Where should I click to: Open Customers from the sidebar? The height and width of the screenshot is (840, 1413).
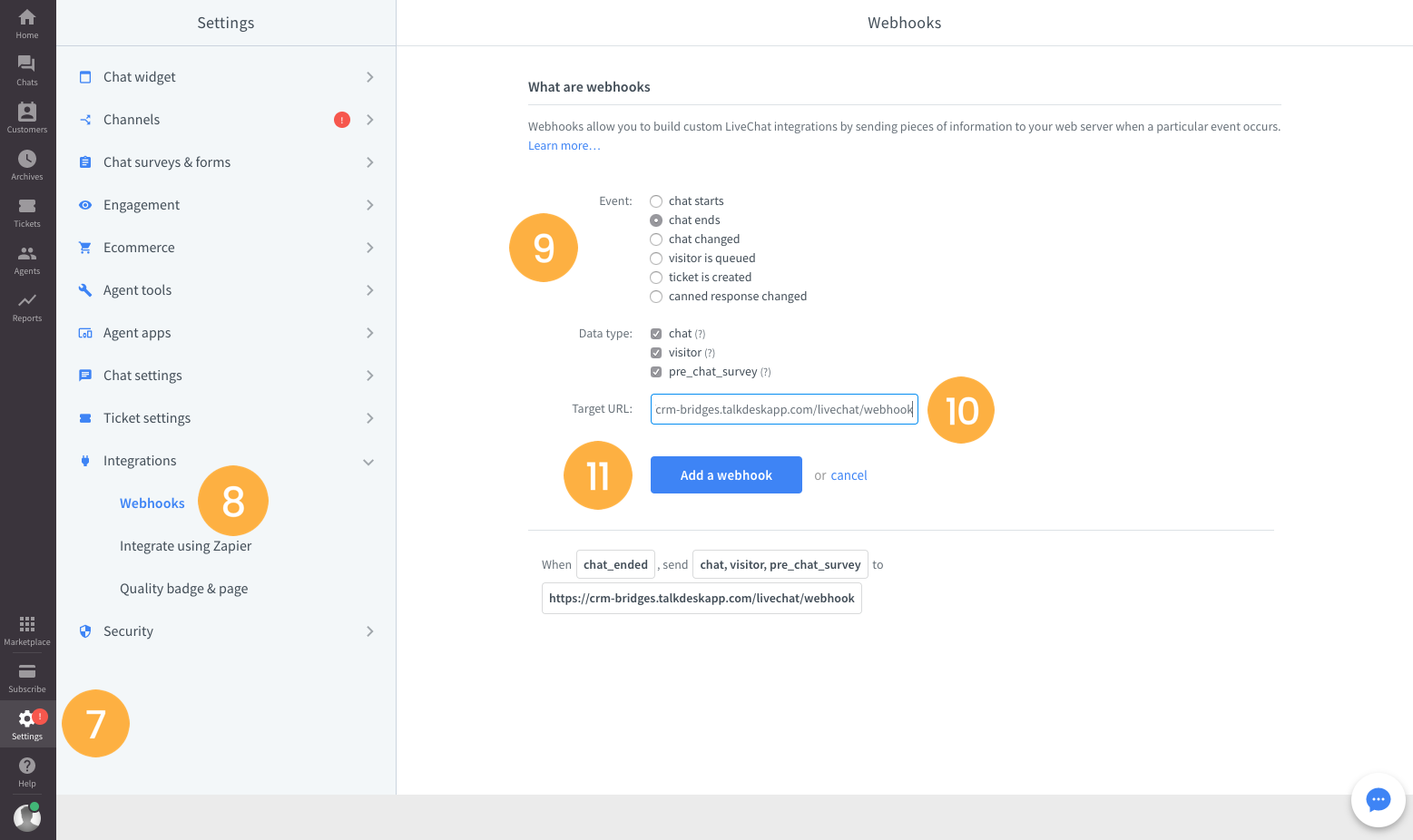[x=27, y=118]
